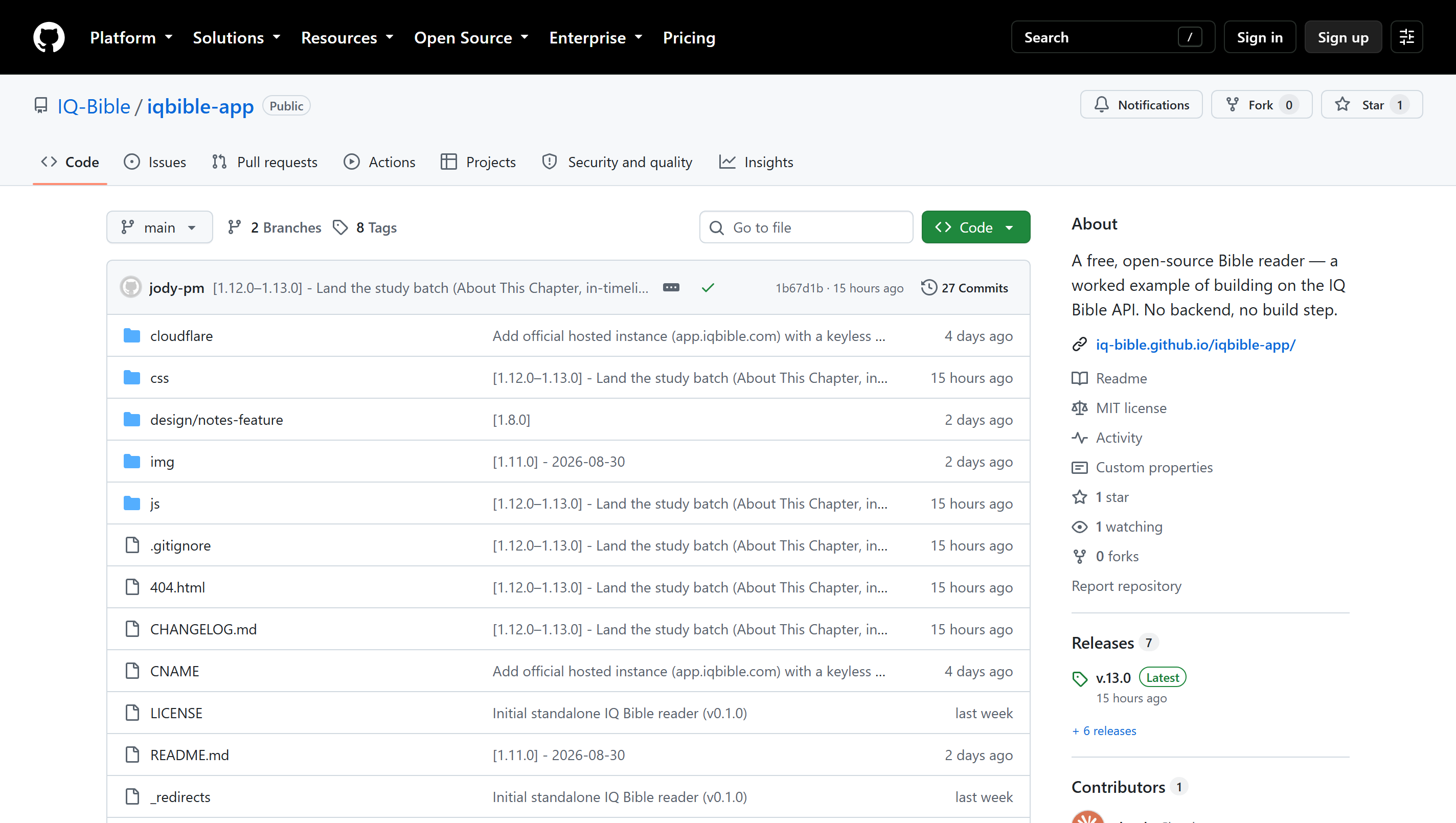Open the green Code dropdown button
The width and height of the screenshot is (1456, 823).
975,227
